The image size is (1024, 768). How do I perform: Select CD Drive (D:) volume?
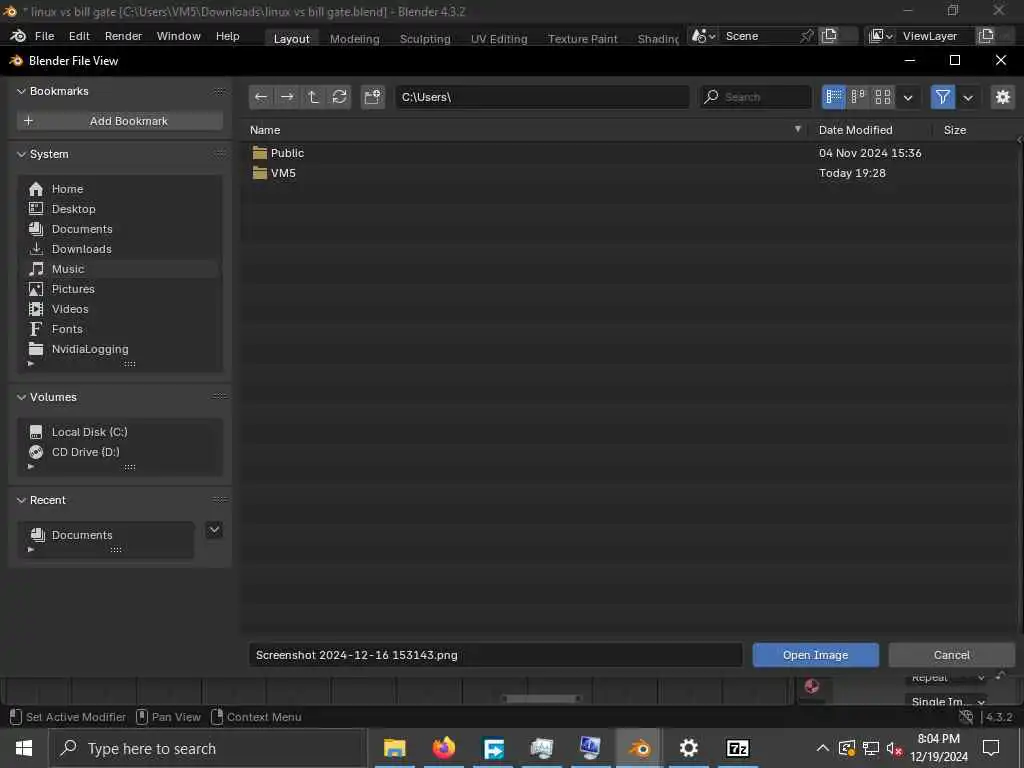120,452
